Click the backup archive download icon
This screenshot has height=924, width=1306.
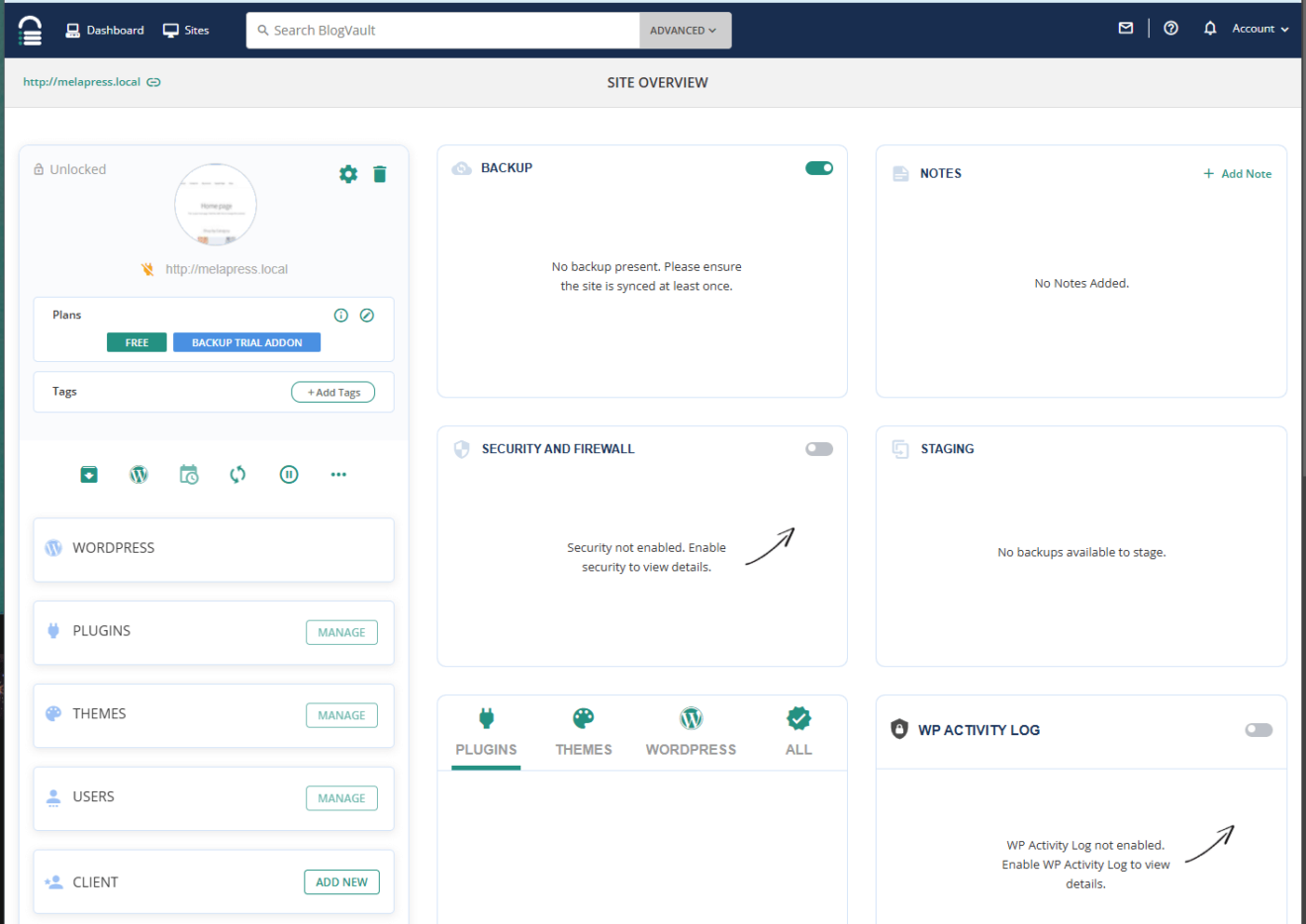pos(89,475)
